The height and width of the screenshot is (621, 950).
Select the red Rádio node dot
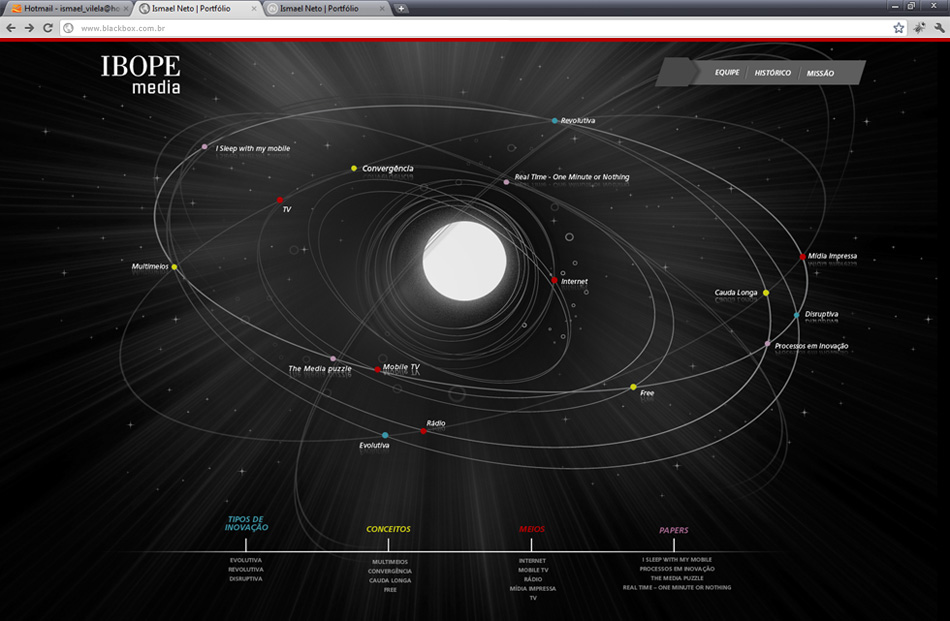pyautogui.click(x=424, y=431)
